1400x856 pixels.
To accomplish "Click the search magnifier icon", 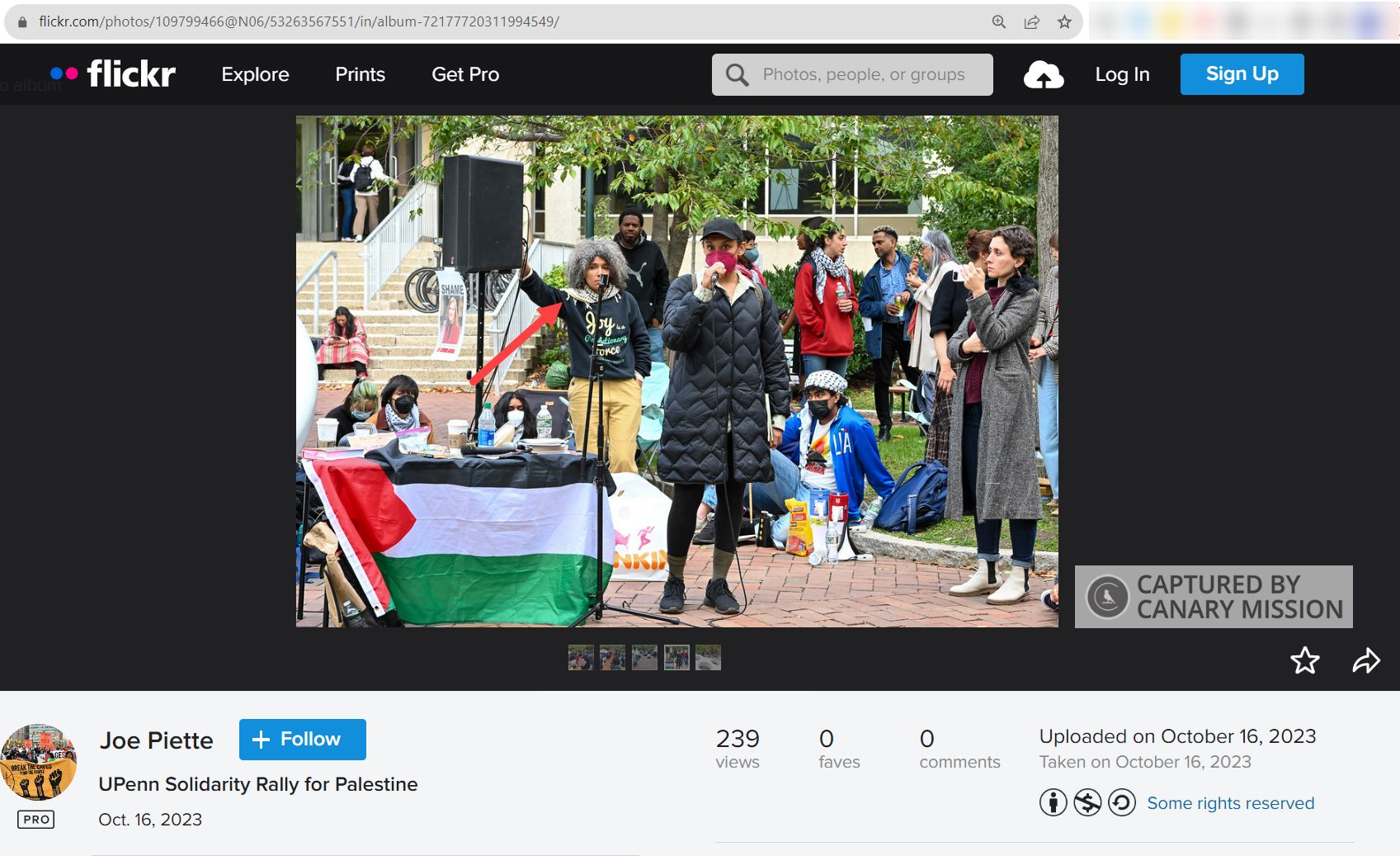I will 737,75.
